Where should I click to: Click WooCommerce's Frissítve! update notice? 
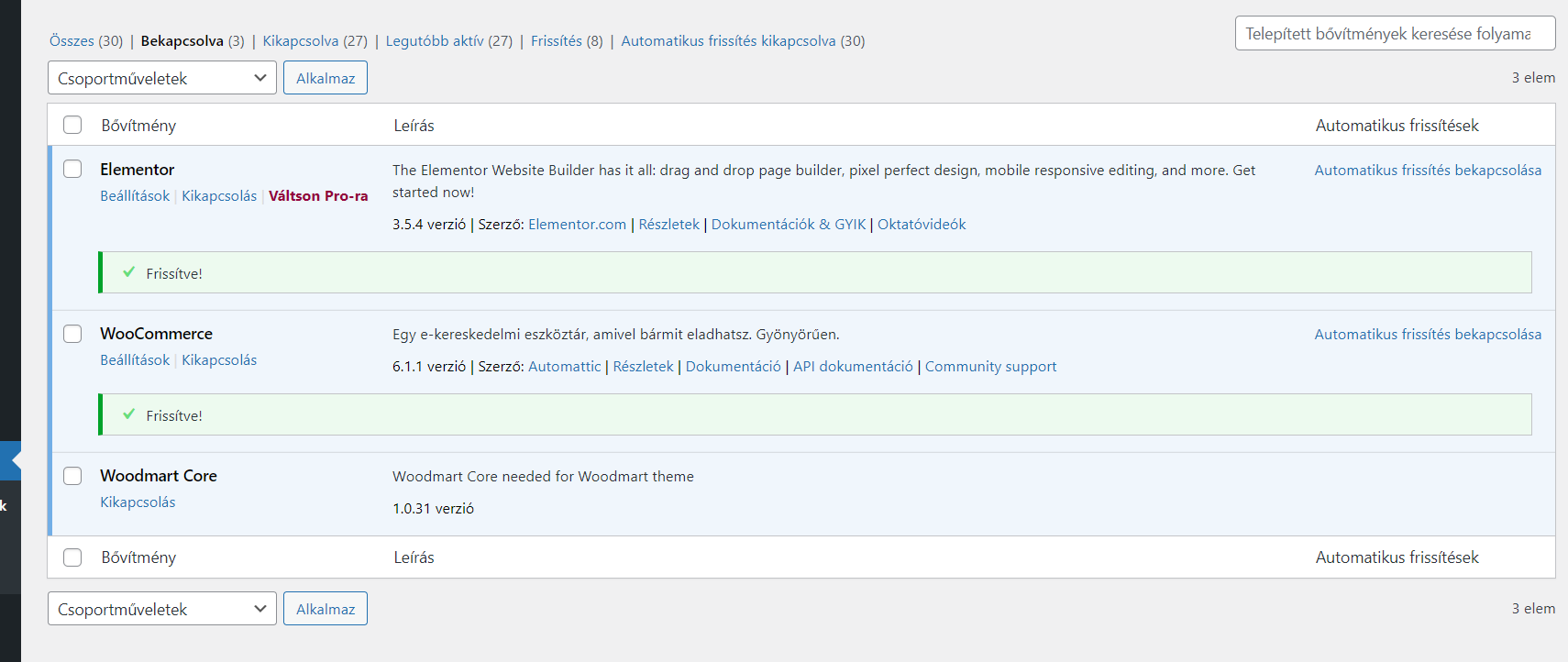click(815, 414)
